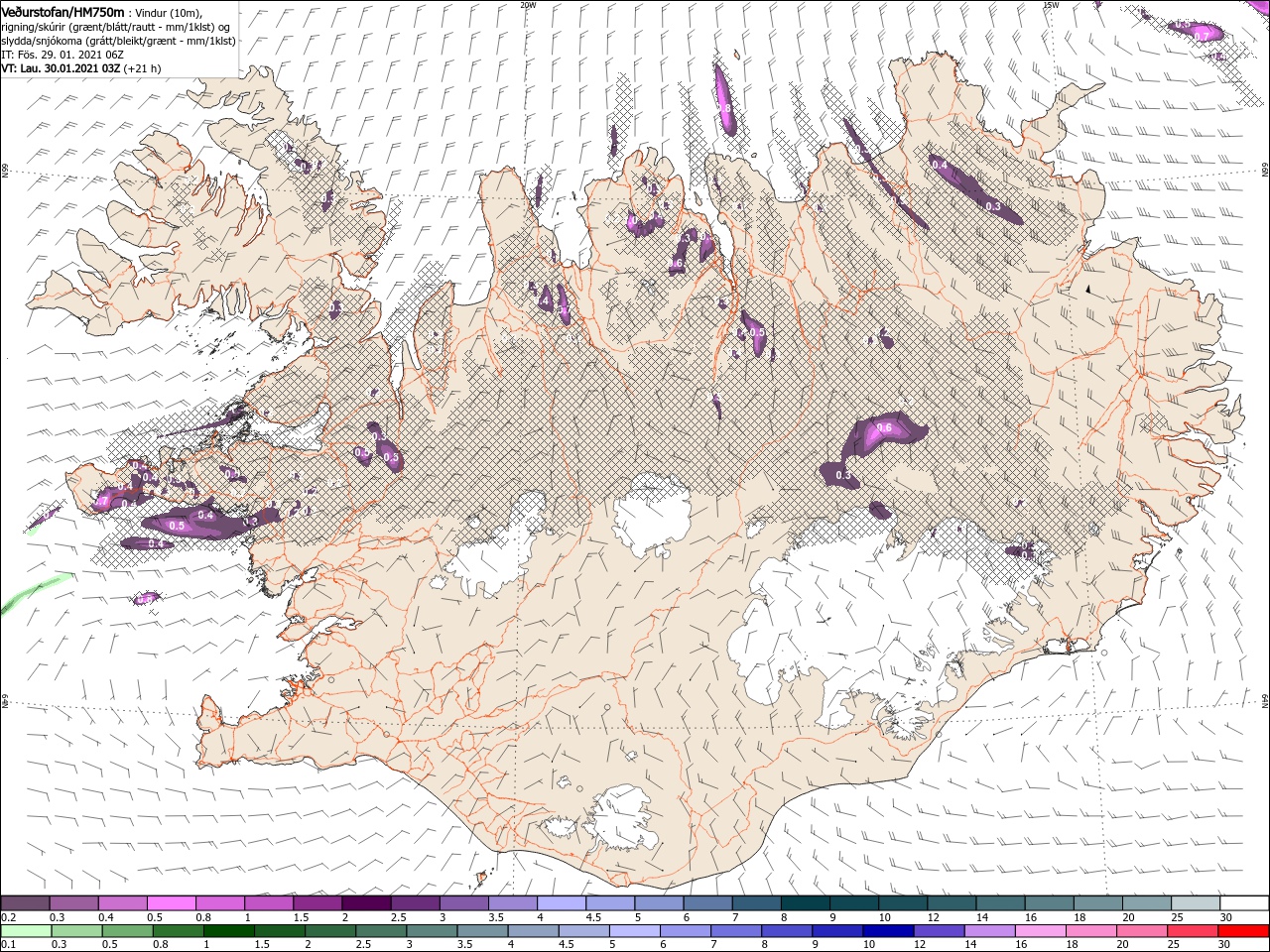The width and height of the screenshot is (1270, 952).
Task: Click the '(+21 h)' forecast offset text
Action: coord(143,68)
